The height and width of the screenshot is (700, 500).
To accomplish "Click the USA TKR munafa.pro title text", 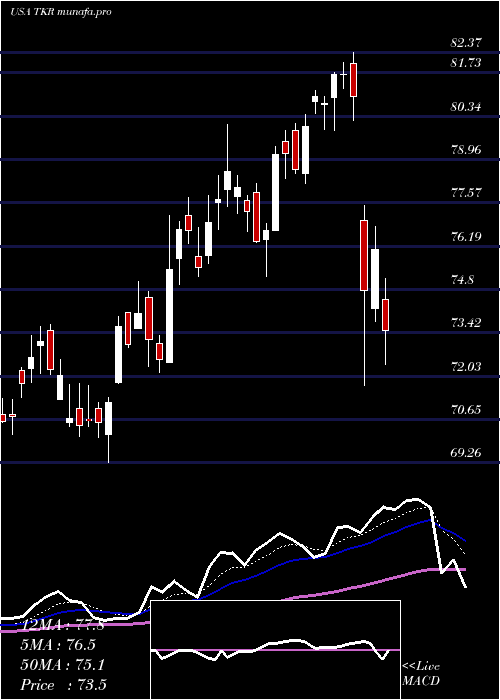I will coord(61,12).
